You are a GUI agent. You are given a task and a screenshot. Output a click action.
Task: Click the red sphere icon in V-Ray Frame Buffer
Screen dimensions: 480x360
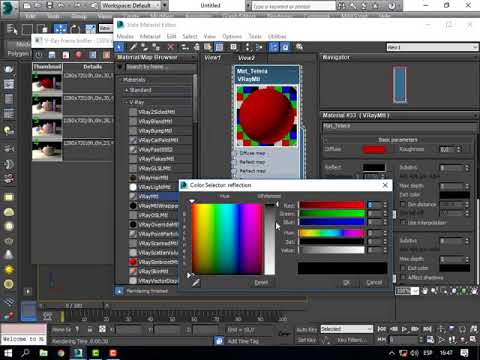point(79,55)
